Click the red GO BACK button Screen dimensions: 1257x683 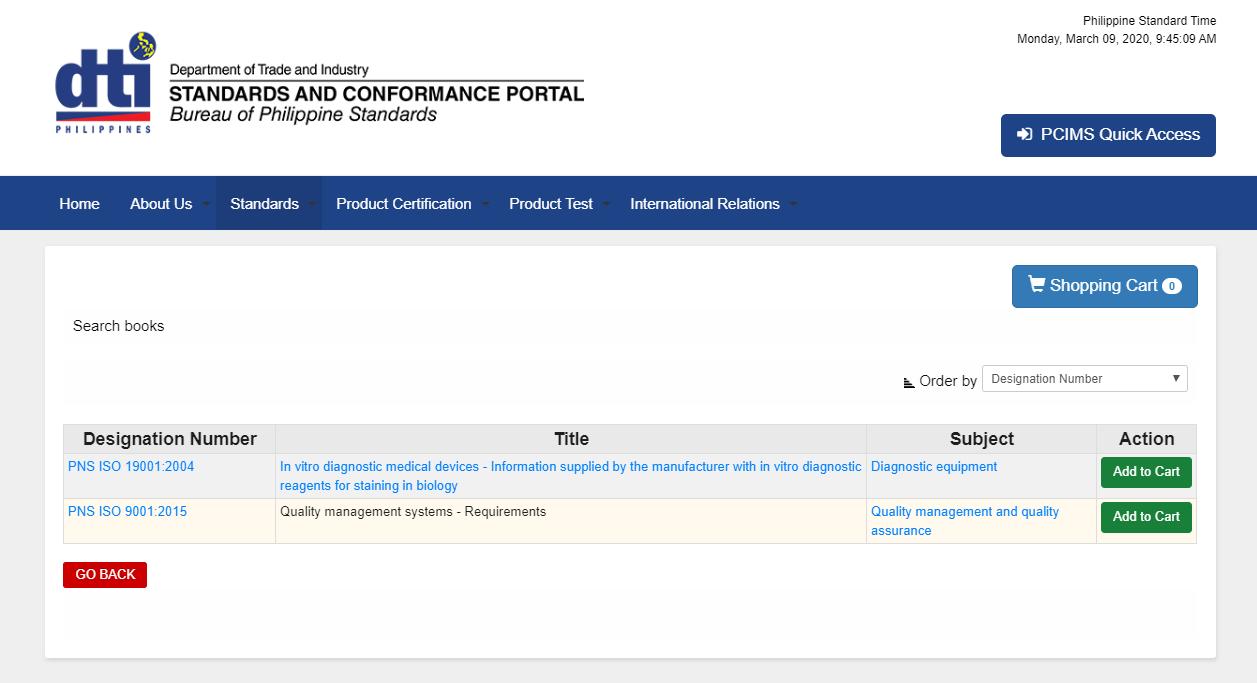pos(105,575)
